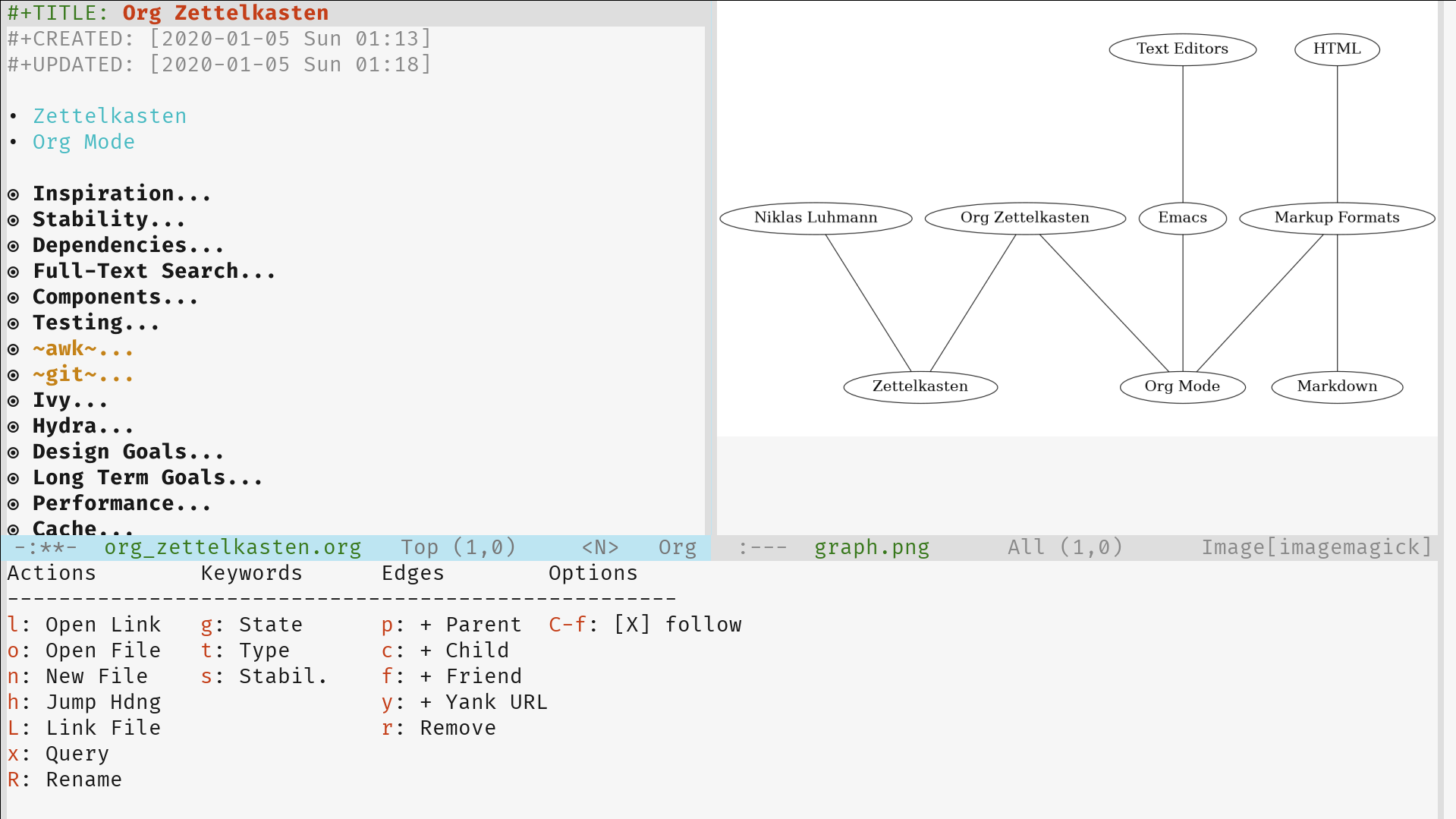
Task: Choose the Rename action
Action: pyautogui.click(x=64, y=780)
